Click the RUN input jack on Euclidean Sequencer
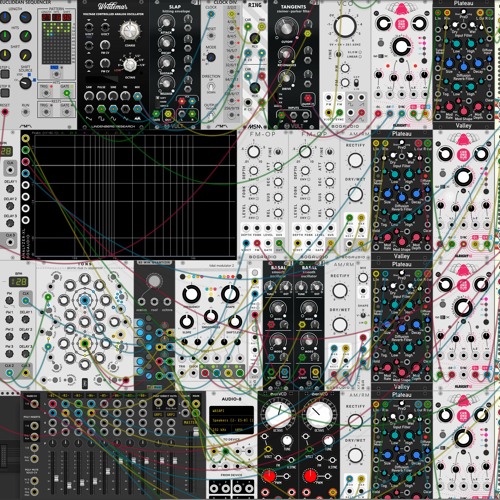 25,112
